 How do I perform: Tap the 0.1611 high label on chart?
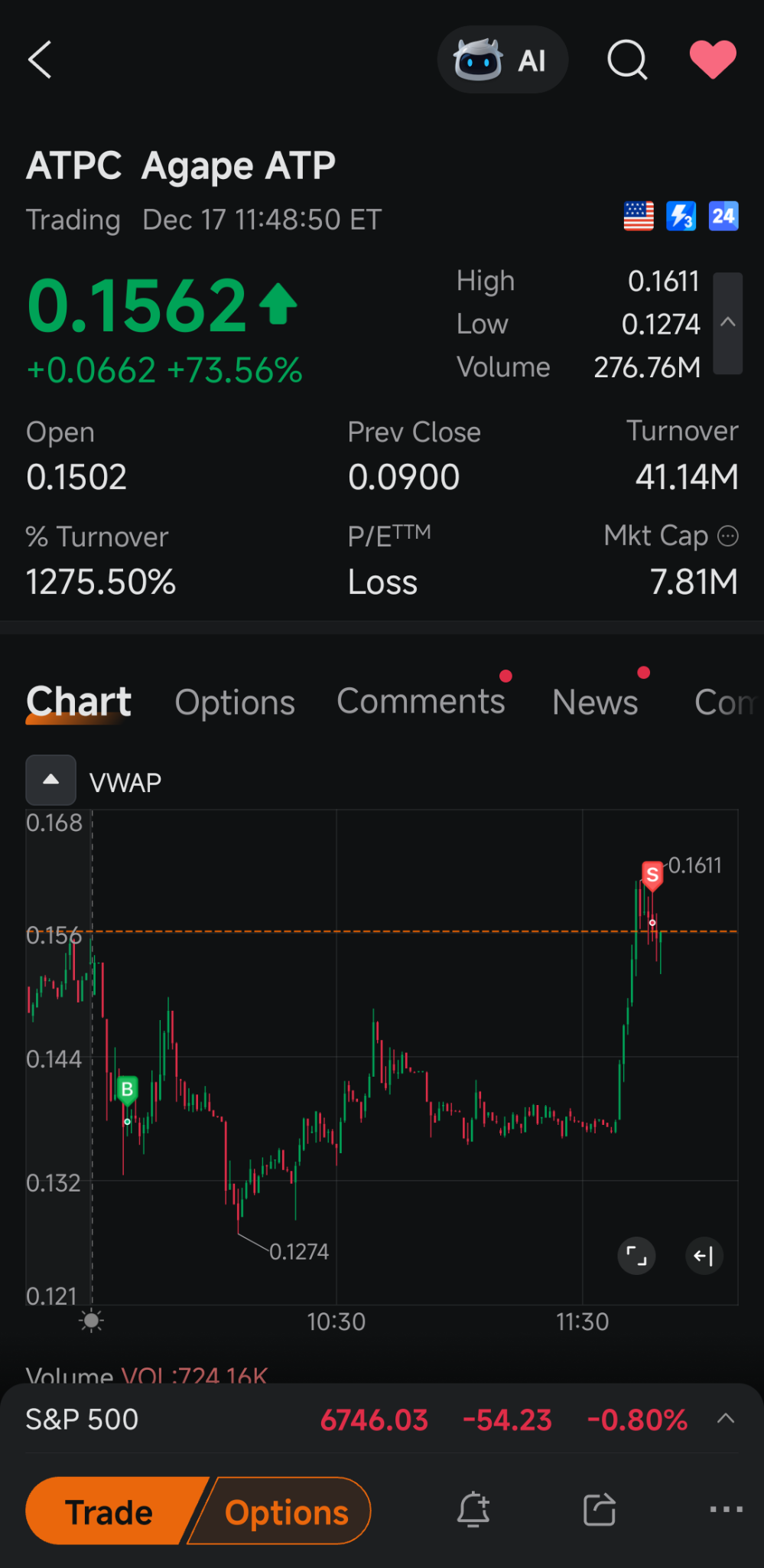click(x=695, y=865)
